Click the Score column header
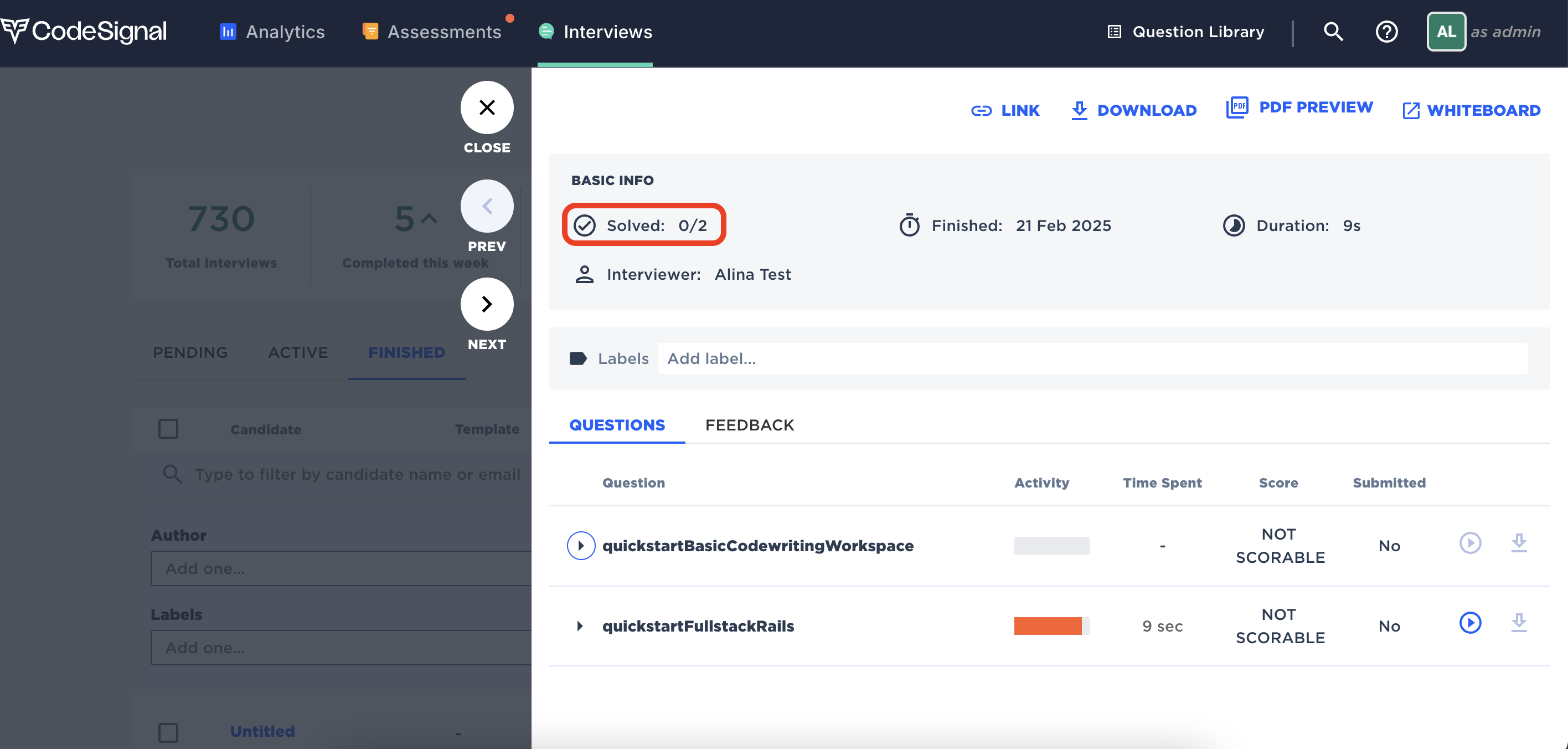Viewport: 1568px width, 749px height. point(1278,483)
